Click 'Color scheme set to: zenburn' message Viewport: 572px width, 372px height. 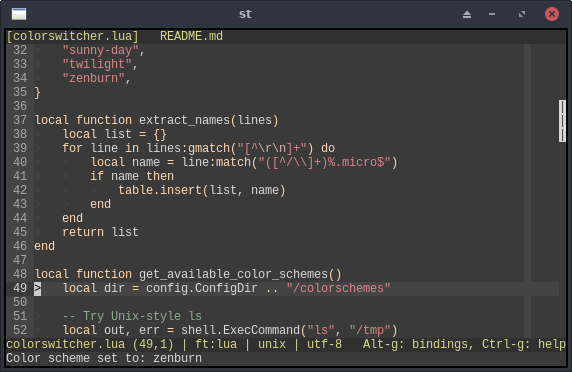pos(104,358)
